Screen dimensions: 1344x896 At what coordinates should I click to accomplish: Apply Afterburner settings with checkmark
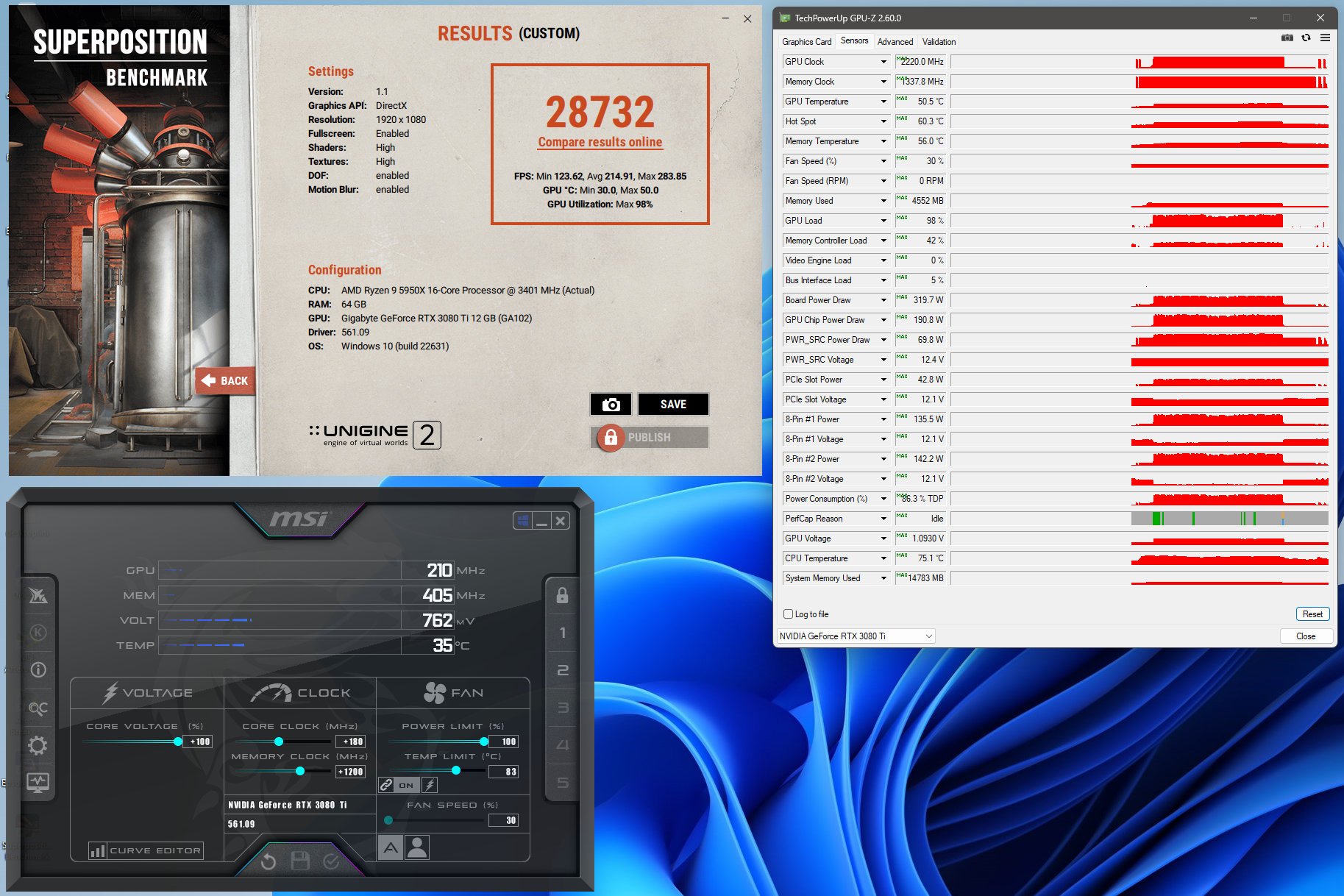click(332, 861)
